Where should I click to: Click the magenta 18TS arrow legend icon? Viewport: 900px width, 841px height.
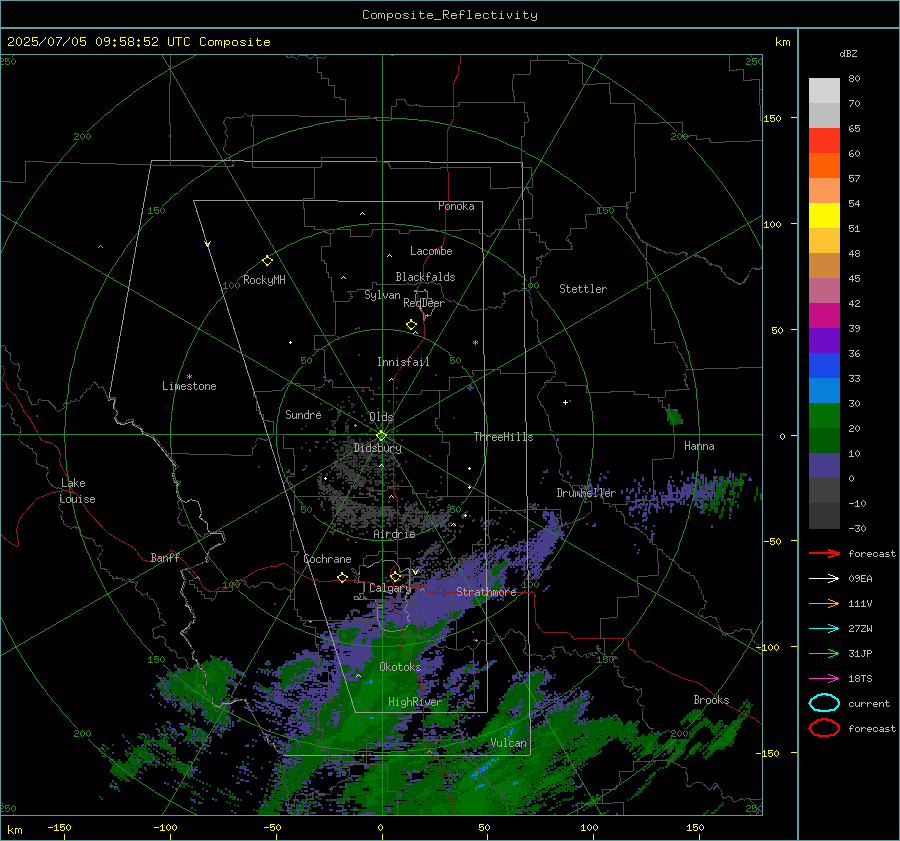coord(824,679)
